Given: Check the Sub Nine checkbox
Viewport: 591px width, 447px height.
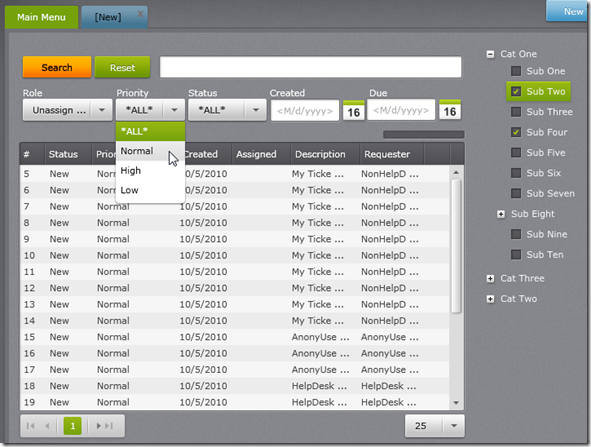Looking at the screenshot, I should 516,234.
